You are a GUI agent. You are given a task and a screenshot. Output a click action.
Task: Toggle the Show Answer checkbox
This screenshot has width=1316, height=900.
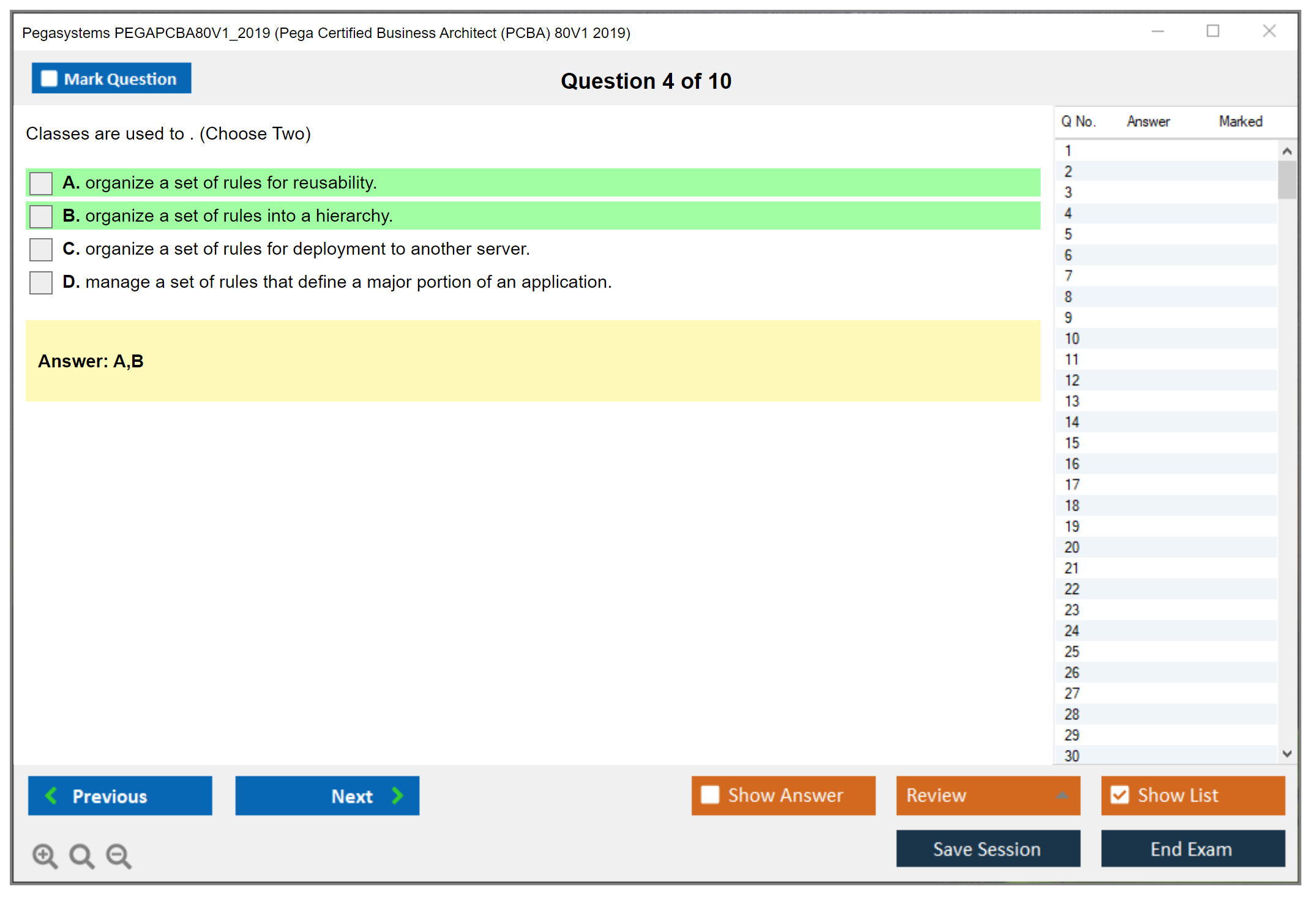point(710,795)
